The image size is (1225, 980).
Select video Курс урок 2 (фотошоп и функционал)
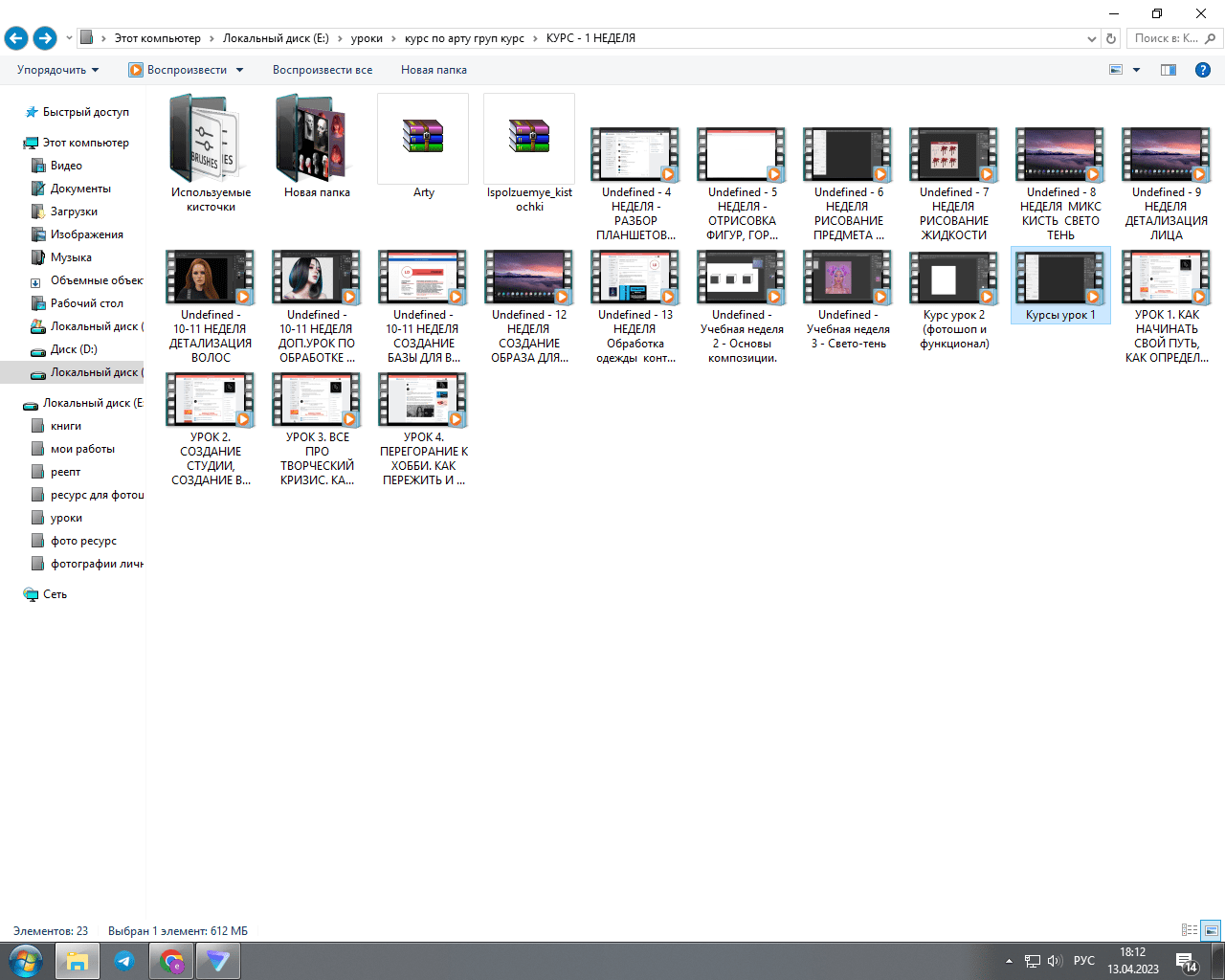coord(954,300)
